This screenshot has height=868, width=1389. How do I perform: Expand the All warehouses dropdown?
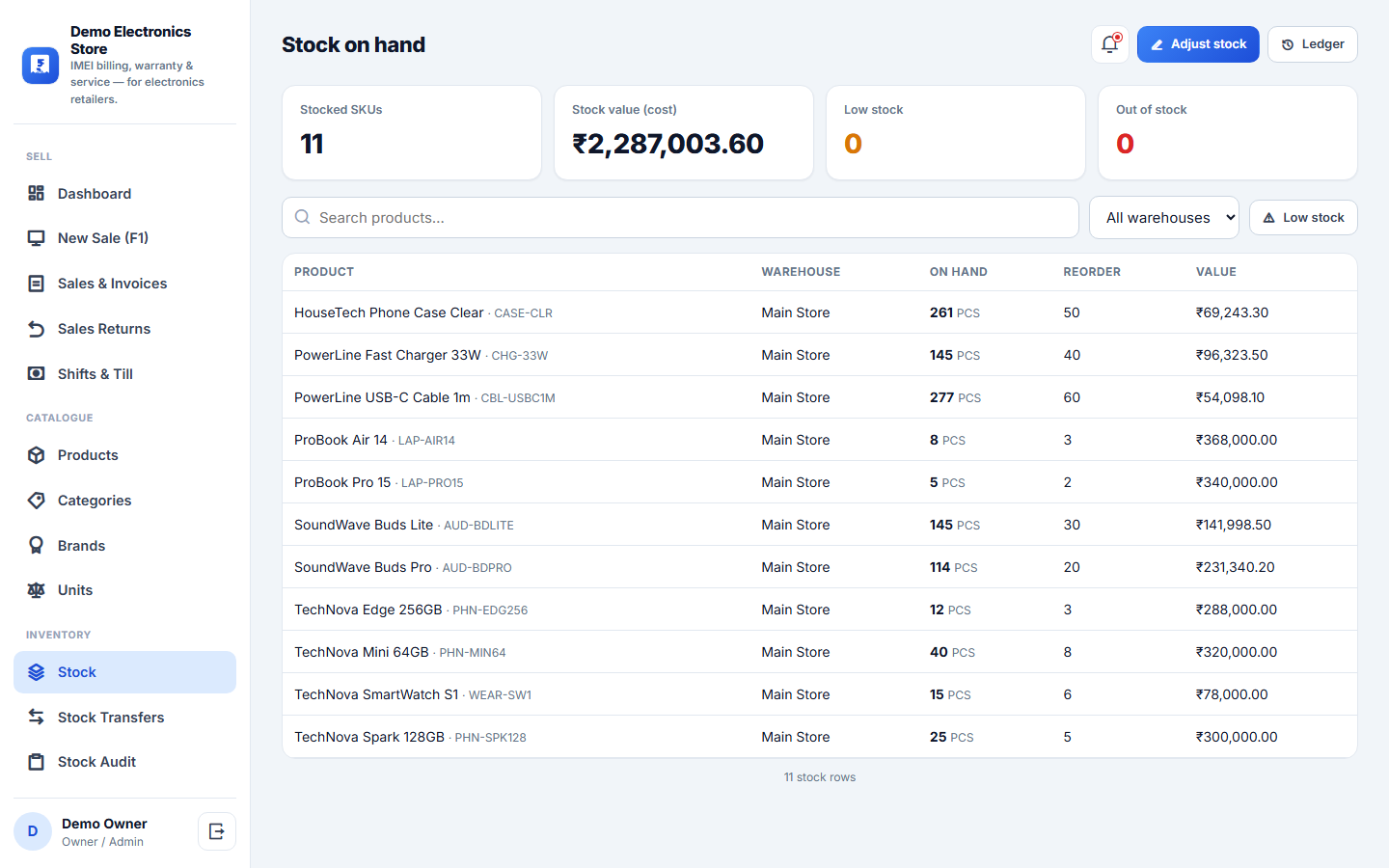click(x=1164, y=218)
